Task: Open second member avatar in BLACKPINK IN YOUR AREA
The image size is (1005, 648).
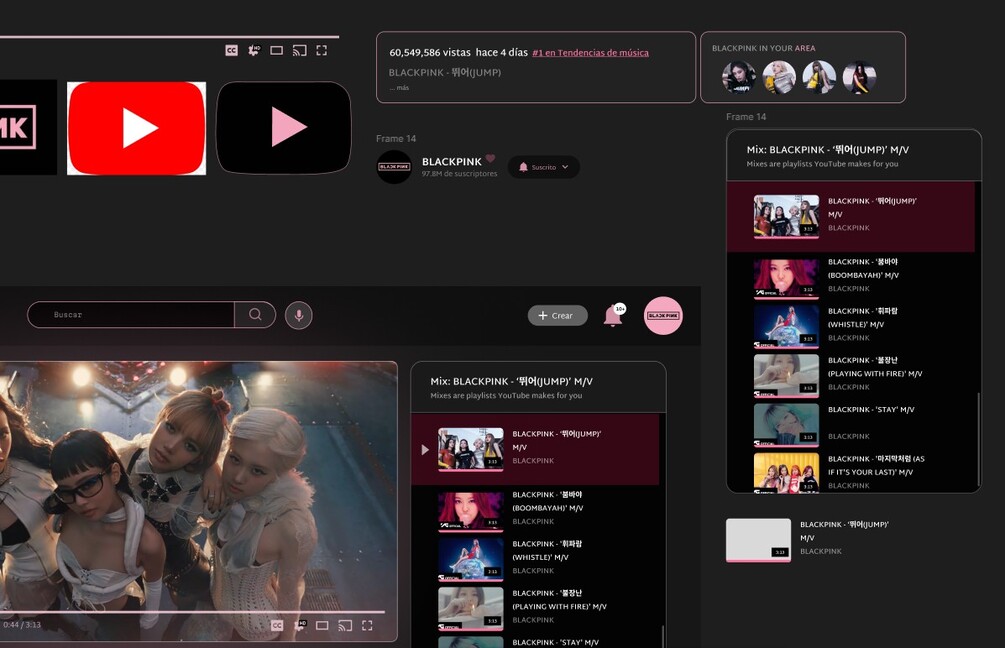Action: [x=779, y=77]
